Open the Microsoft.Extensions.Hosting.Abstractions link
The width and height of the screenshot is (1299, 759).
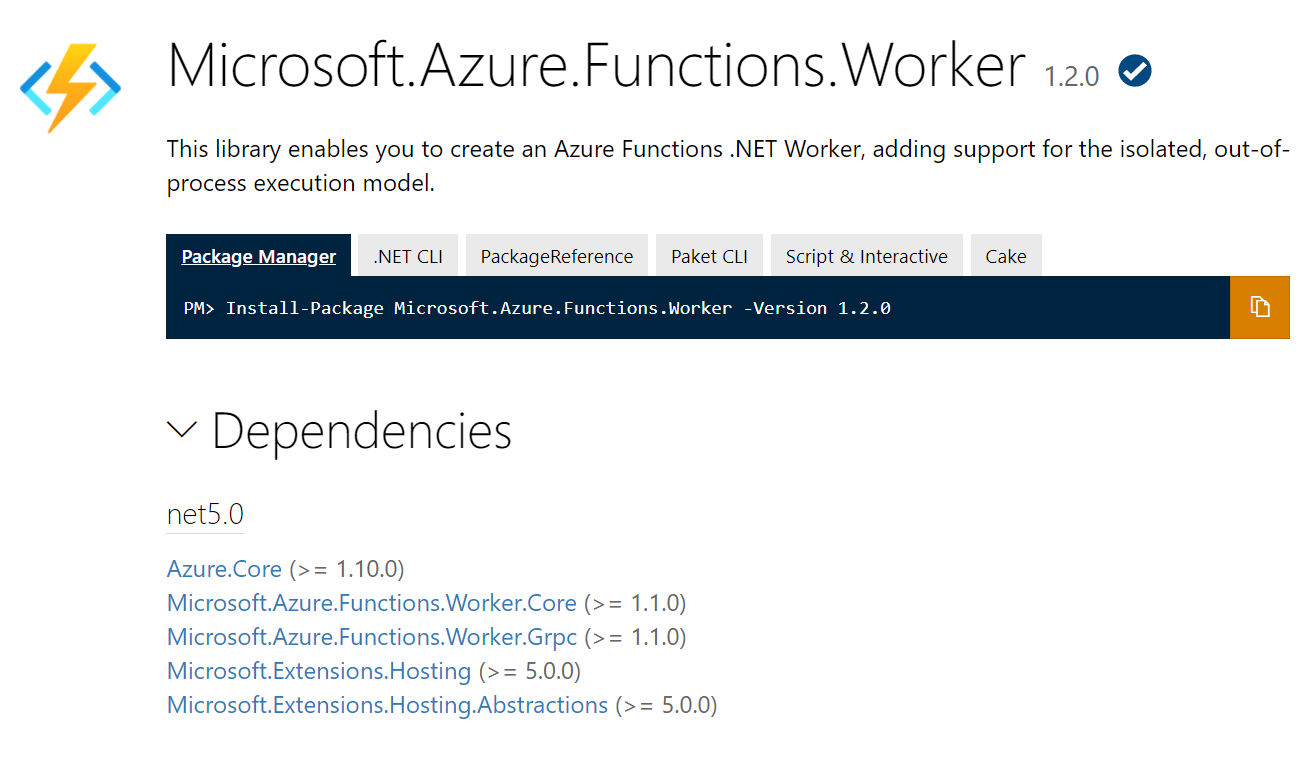click(x=387, y=705)
